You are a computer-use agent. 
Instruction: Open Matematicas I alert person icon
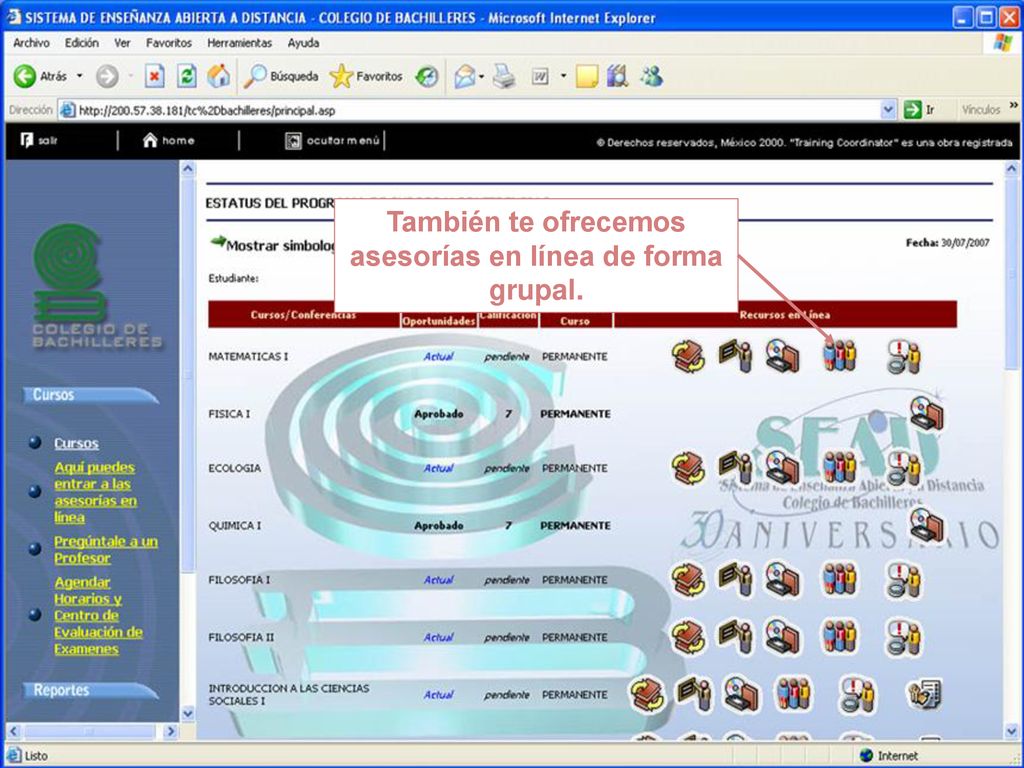[904, 357]
